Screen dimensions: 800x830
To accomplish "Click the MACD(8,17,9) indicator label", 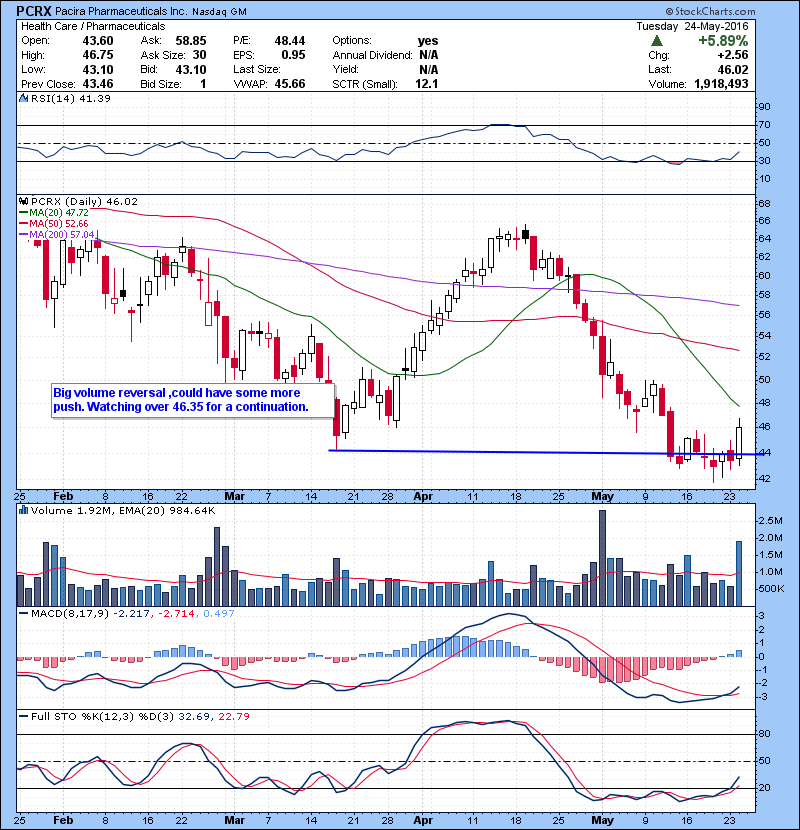I will 70,614.
